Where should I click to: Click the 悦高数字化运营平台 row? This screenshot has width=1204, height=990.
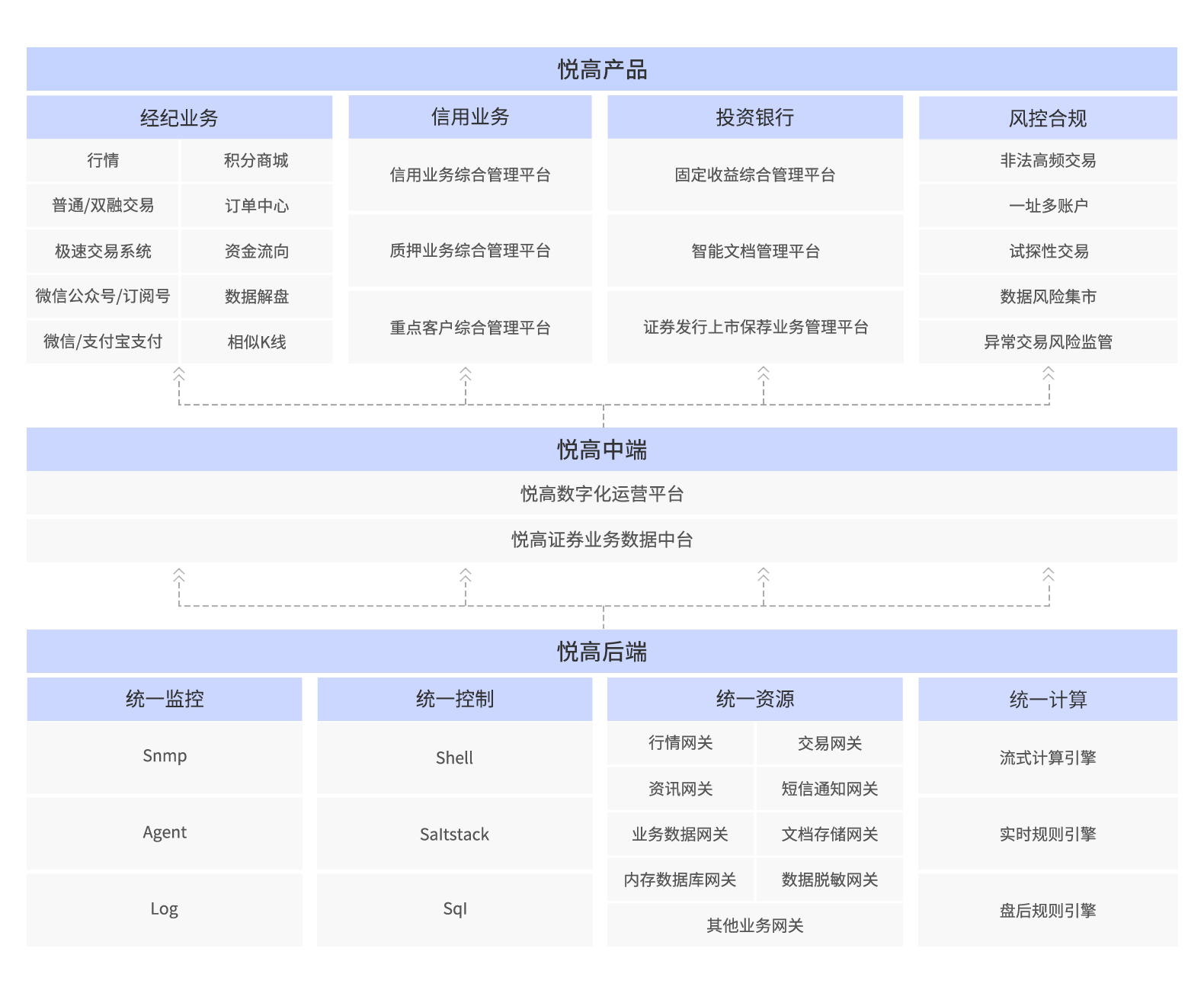(x=602, y=494)
